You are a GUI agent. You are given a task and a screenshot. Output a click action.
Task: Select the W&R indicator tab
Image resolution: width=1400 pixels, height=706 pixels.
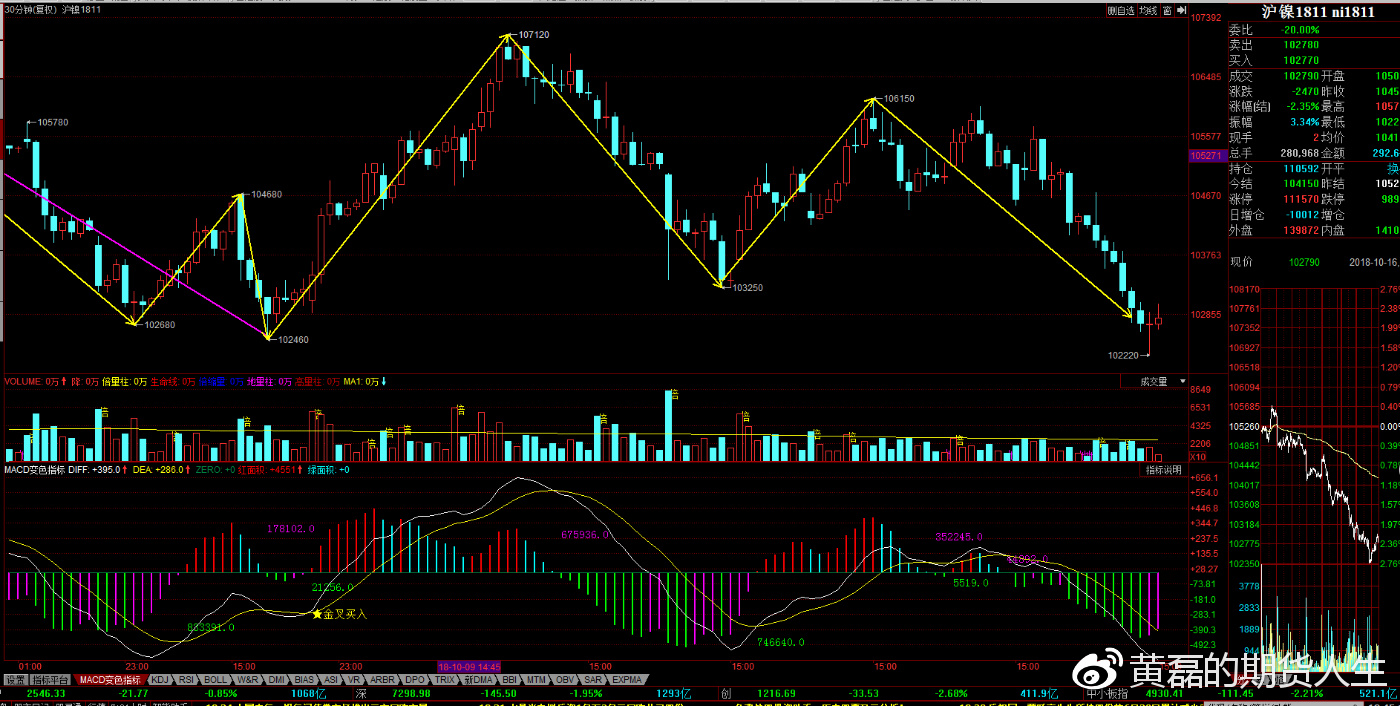247,680
